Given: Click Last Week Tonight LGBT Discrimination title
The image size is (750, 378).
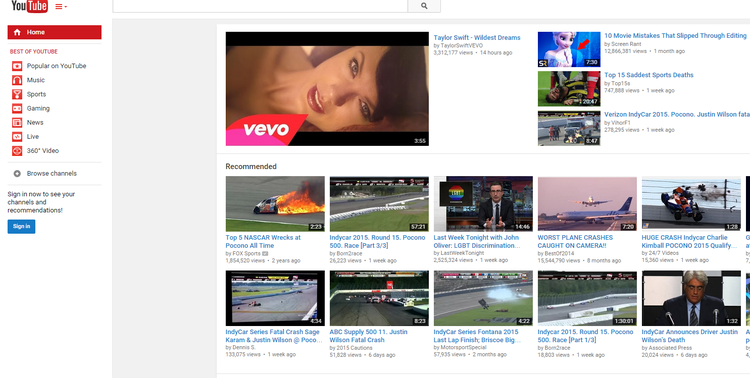Looking at the screenshot, I should tap(477, 242).
